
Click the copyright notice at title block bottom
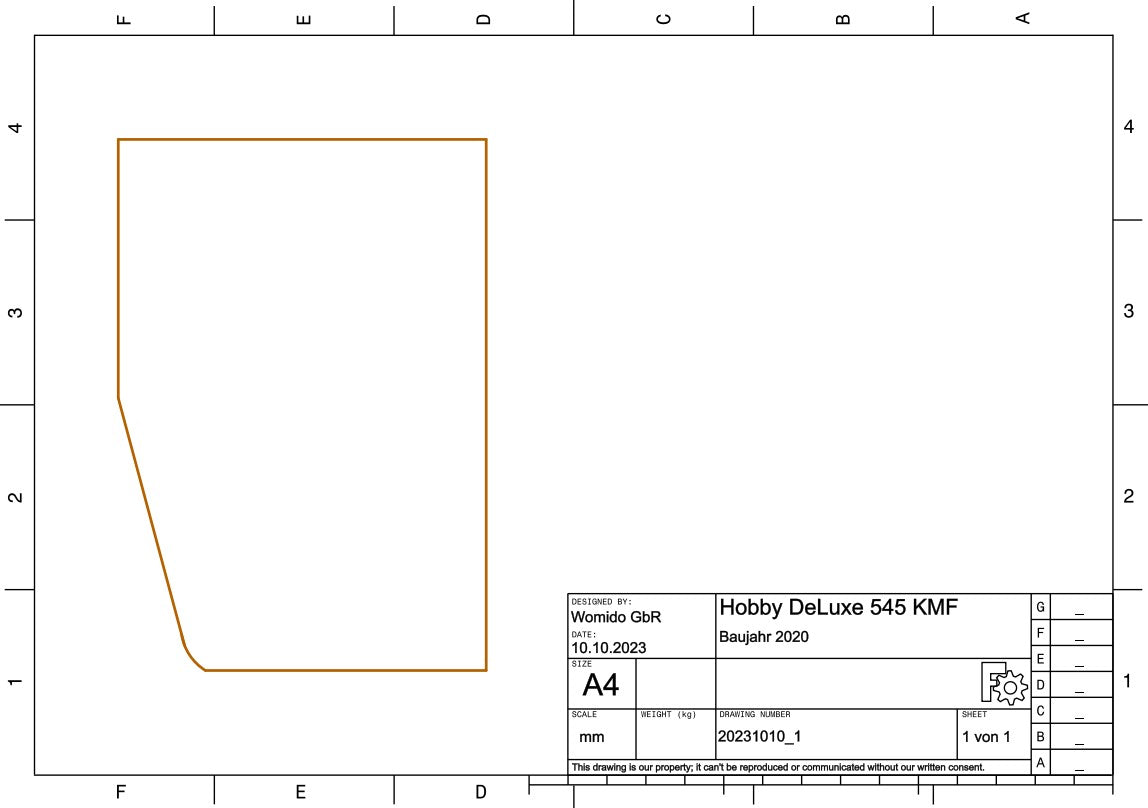[x=777, y=767]
